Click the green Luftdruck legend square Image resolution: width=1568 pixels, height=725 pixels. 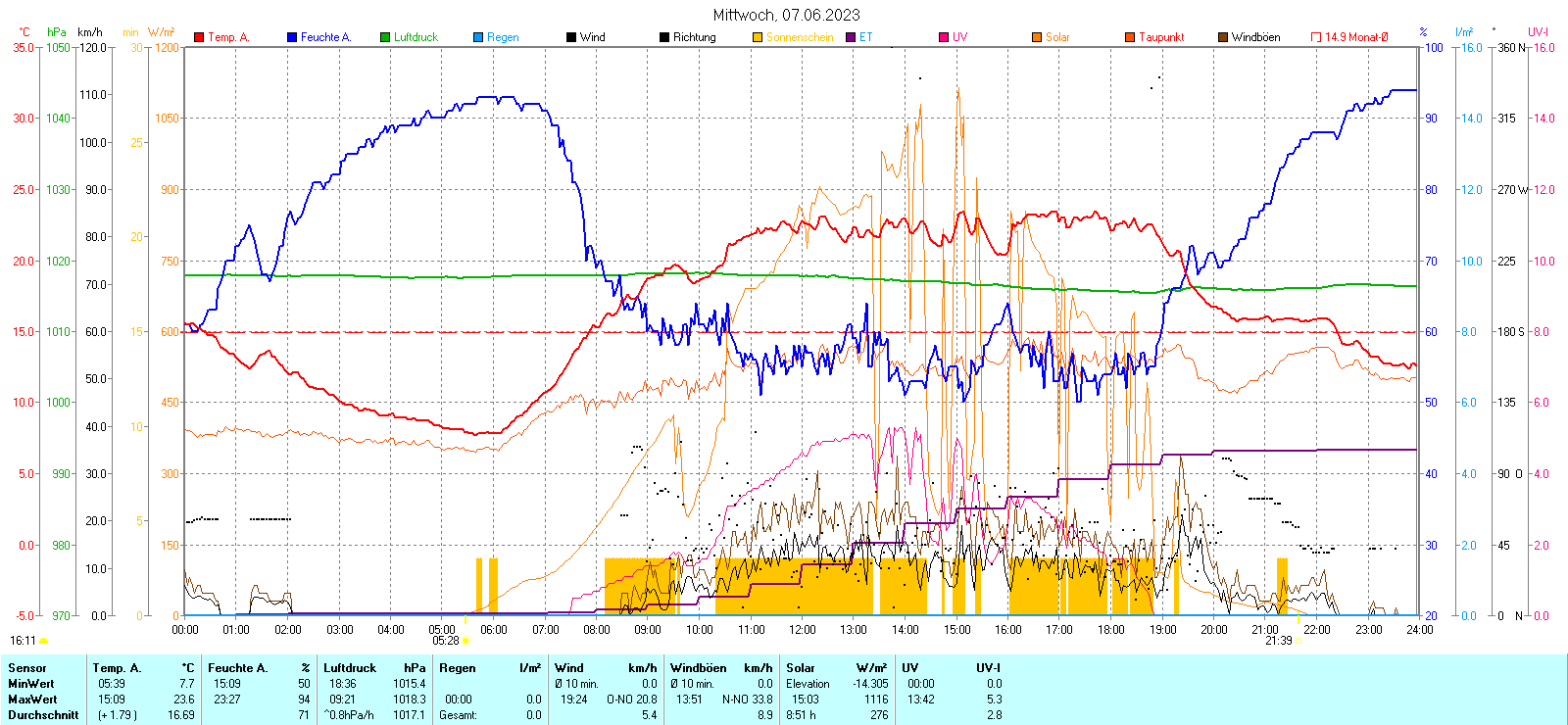pyautogui.click(x=385, y=37)
